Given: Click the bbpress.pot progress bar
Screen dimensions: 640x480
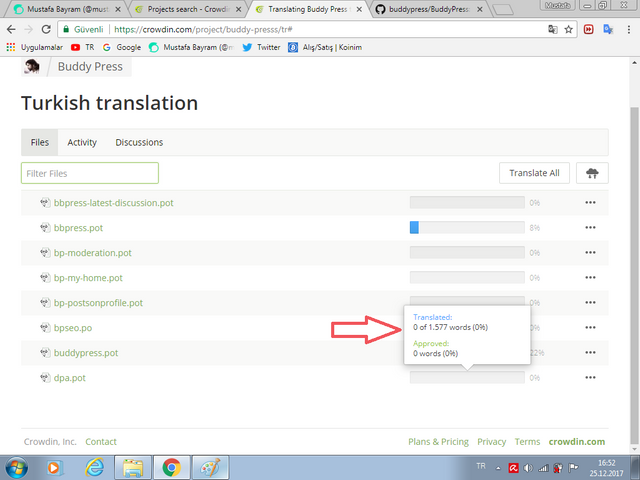Looking at the screenshot, I should [x=467, y=227].
